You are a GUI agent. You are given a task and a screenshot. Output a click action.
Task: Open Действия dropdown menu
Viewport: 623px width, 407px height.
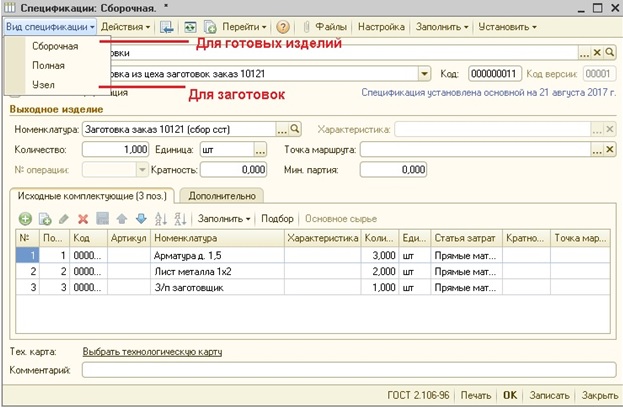[125, 27]
